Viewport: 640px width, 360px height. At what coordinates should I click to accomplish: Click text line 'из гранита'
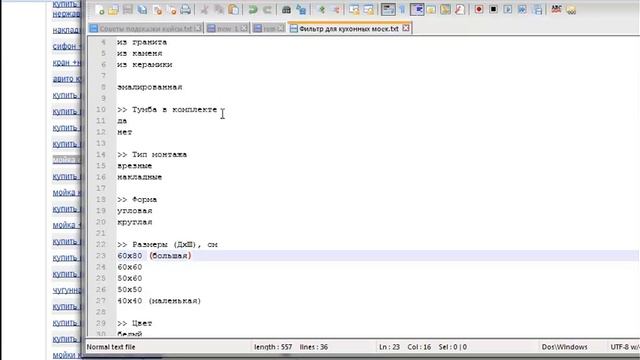click(142, 42)
